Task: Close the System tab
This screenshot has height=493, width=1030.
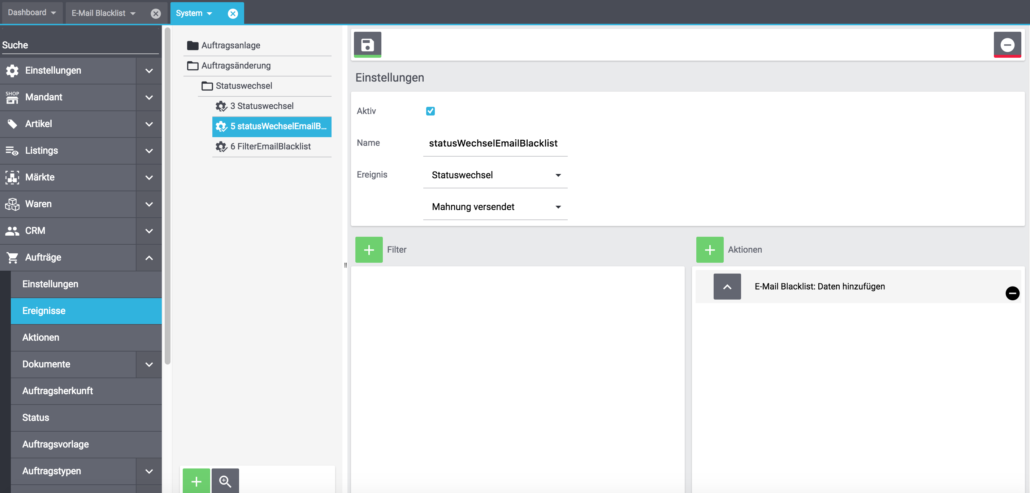Action: click(233, 13)
